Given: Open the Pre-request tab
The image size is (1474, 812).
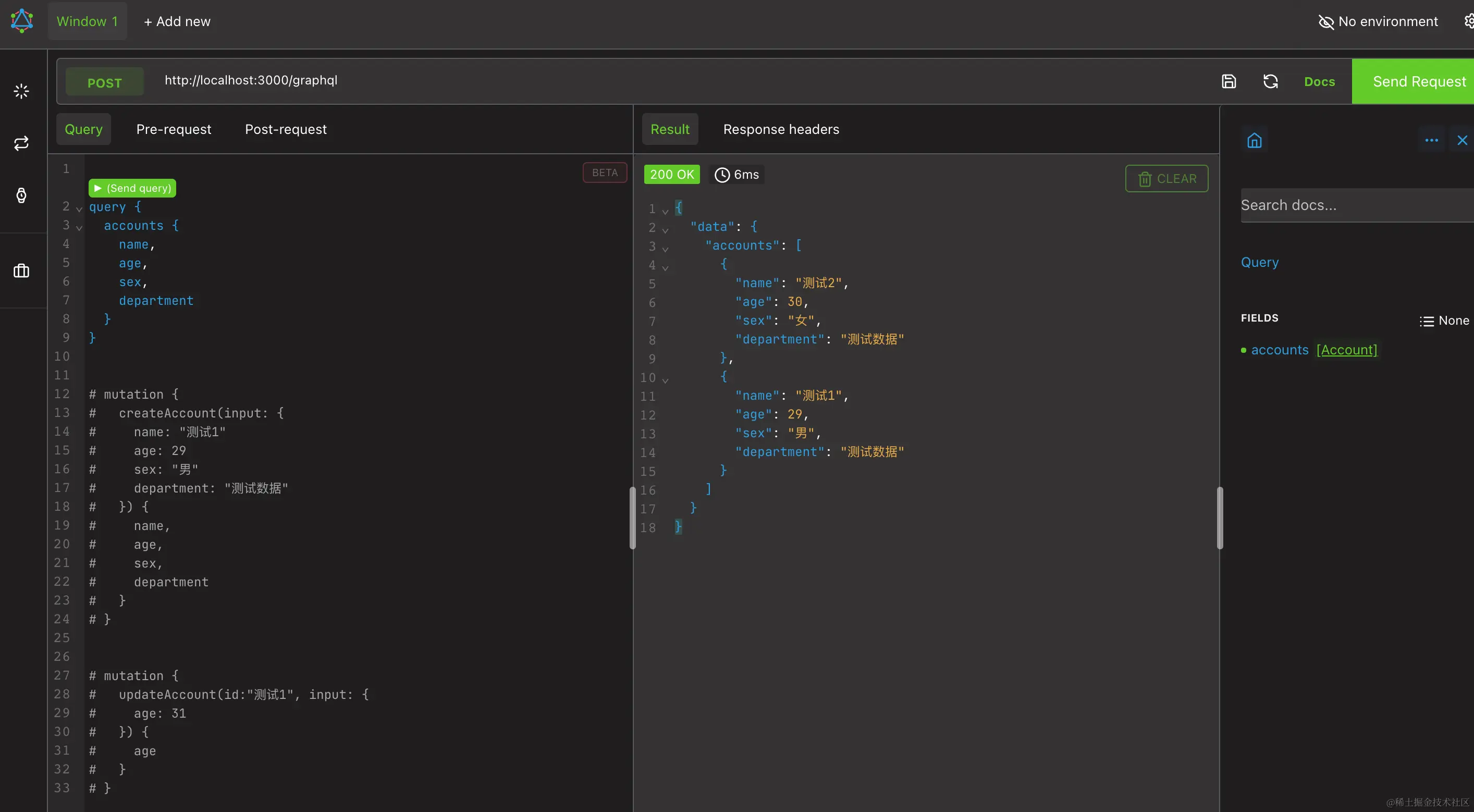Looking at the screenshot, I should coord(174,129).
